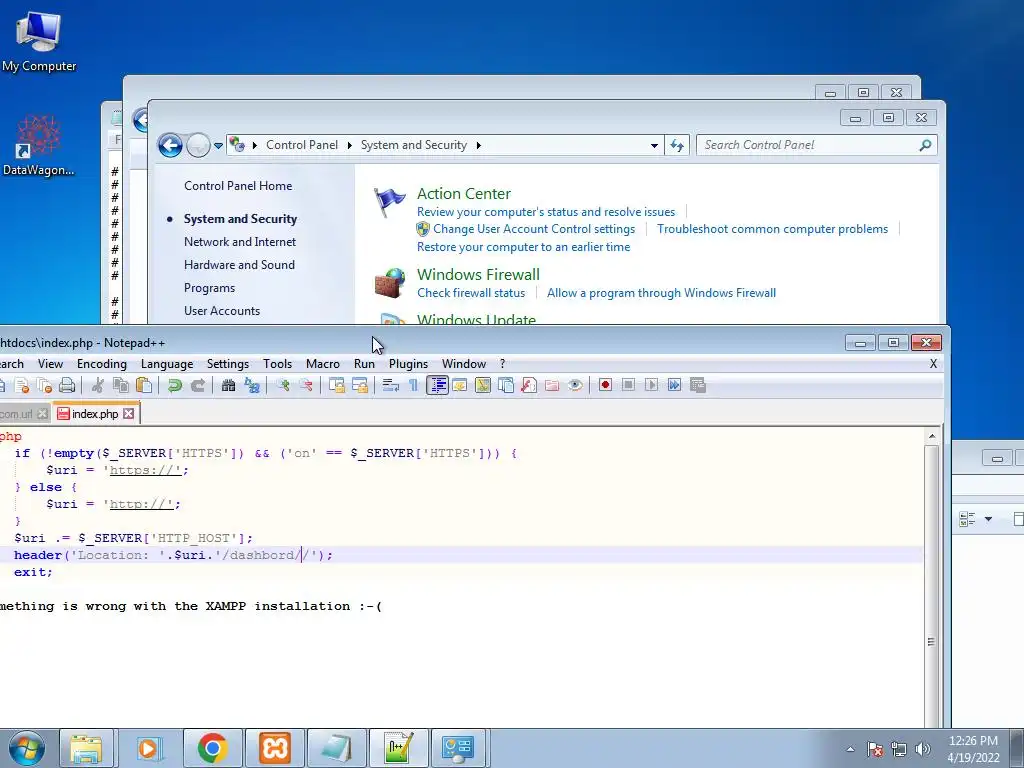Open the Run menu

[x=364, y=364]
